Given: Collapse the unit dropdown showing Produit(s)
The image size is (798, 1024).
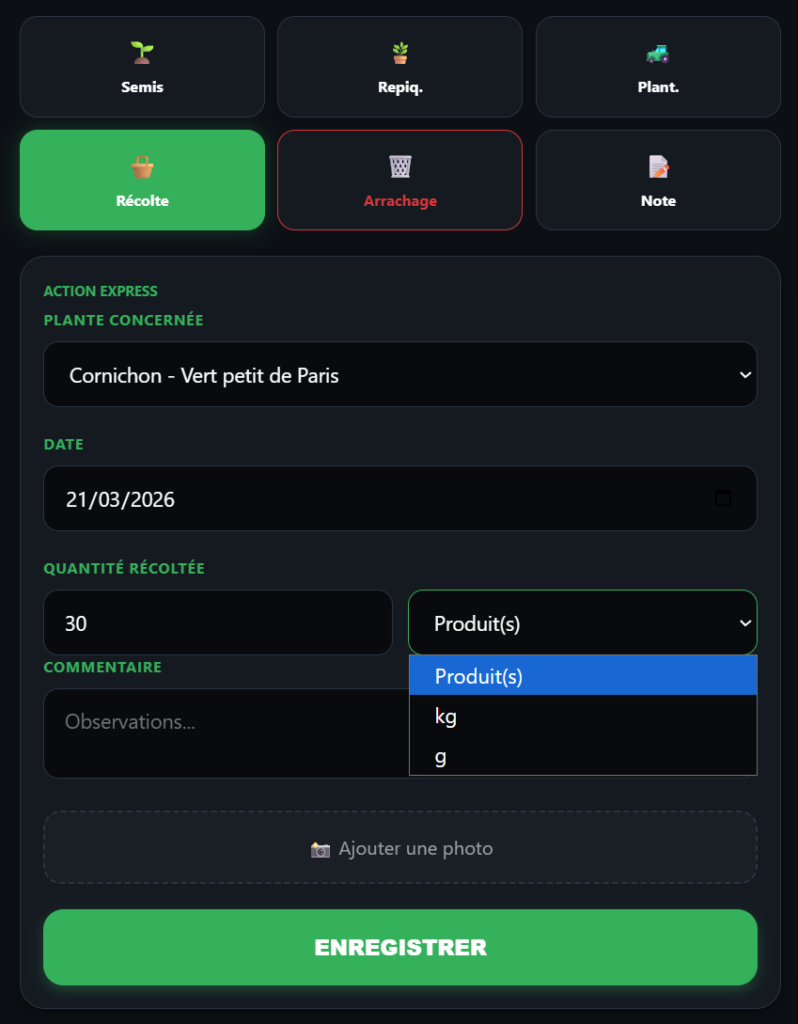Looking at the screenshot, I should pyautogui.click(x=582, y=623).
